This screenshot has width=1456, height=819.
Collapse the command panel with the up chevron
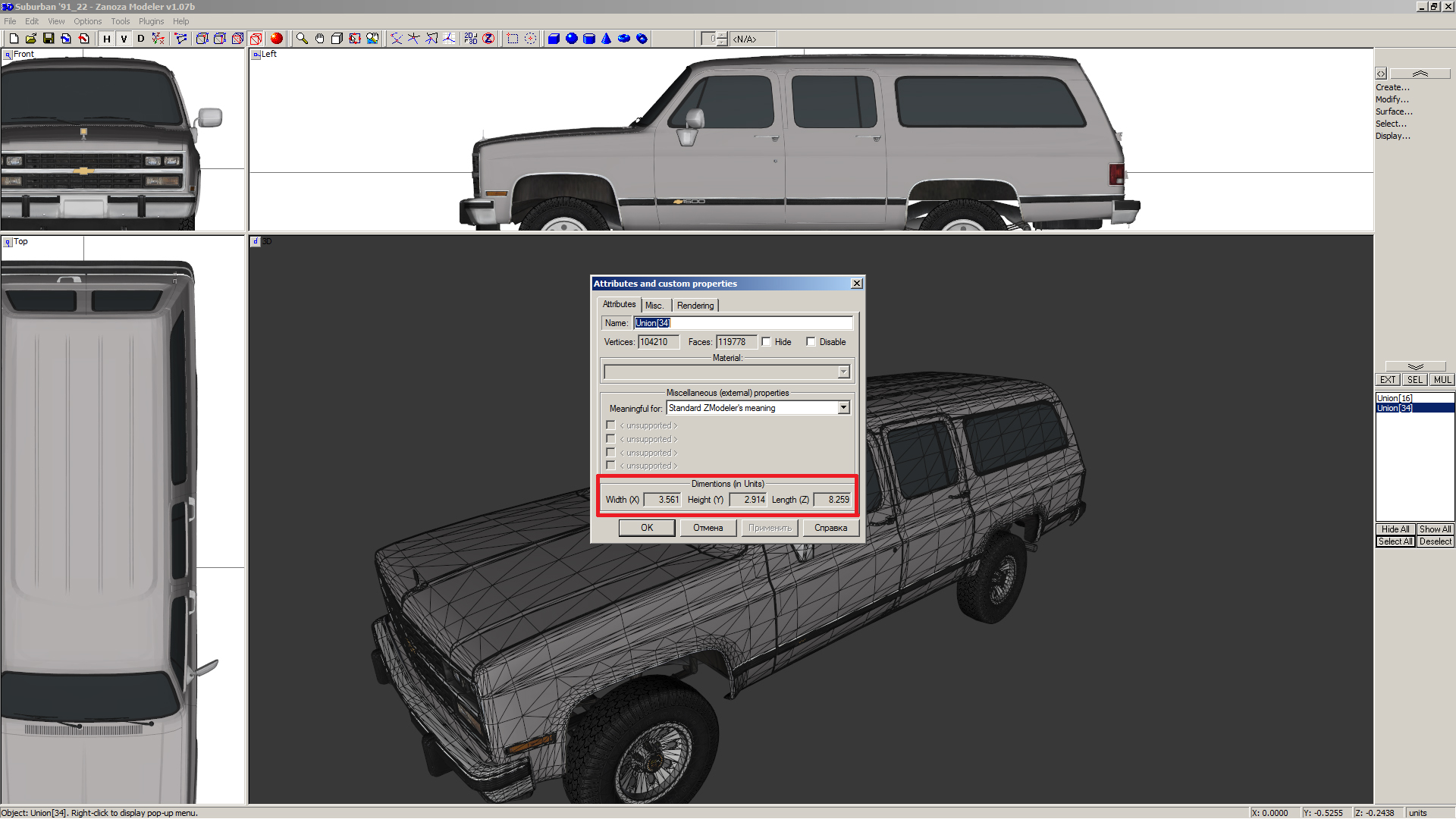(x=1420, y=74)
